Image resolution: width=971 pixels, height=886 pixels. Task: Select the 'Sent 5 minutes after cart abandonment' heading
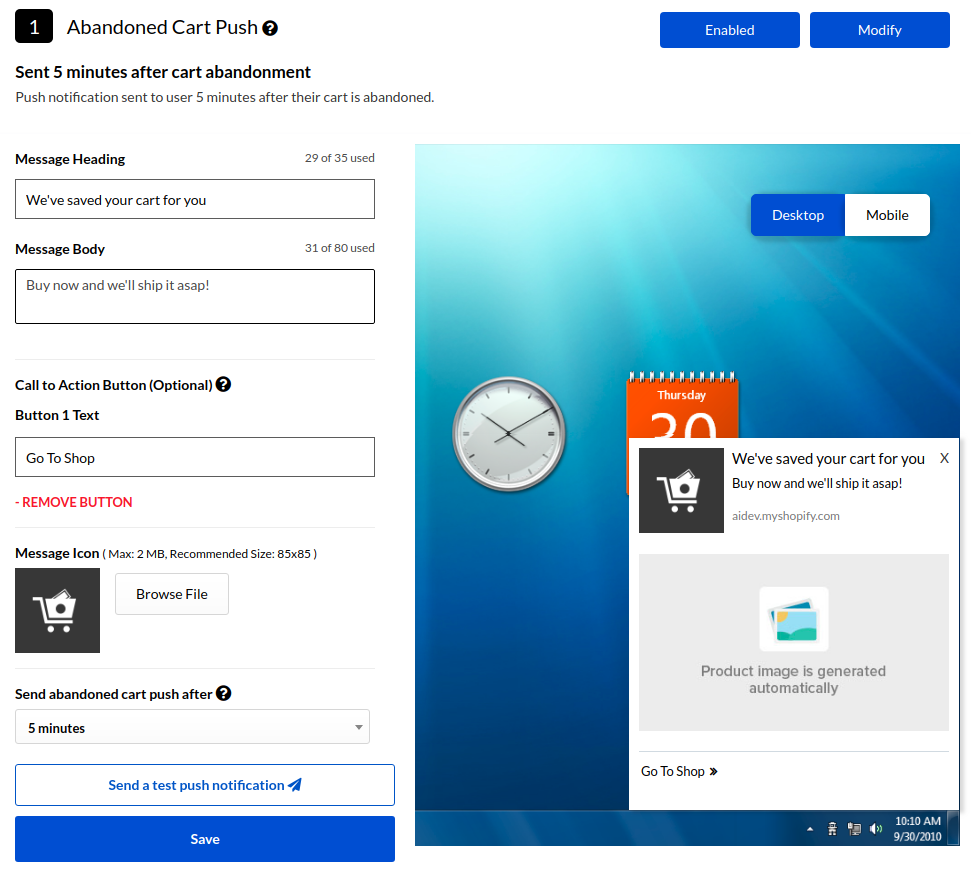click(163, 72)
